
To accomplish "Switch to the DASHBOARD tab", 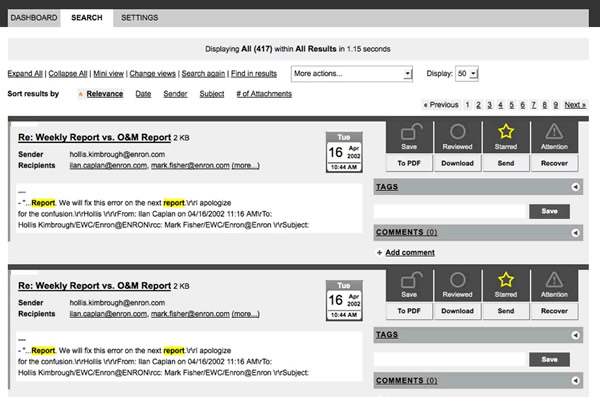I will [34, 18].
